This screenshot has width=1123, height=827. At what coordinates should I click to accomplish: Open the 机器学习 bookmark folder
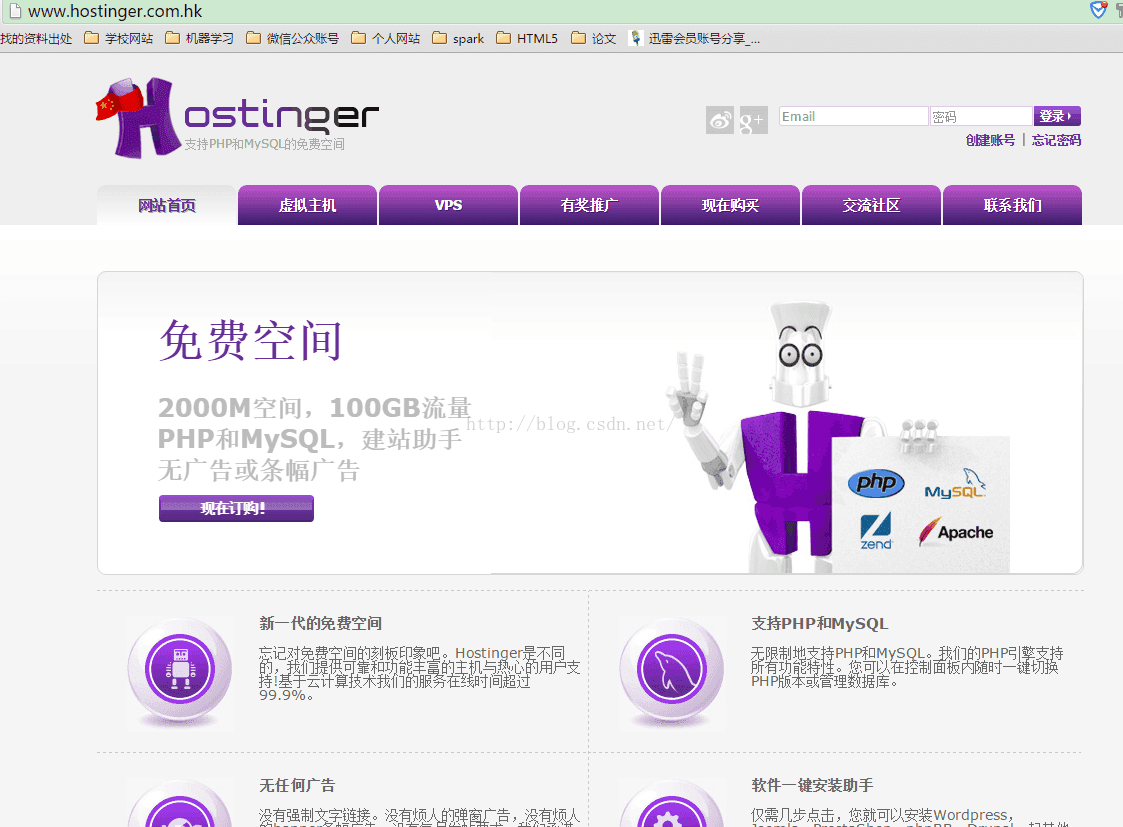[200, 38]
